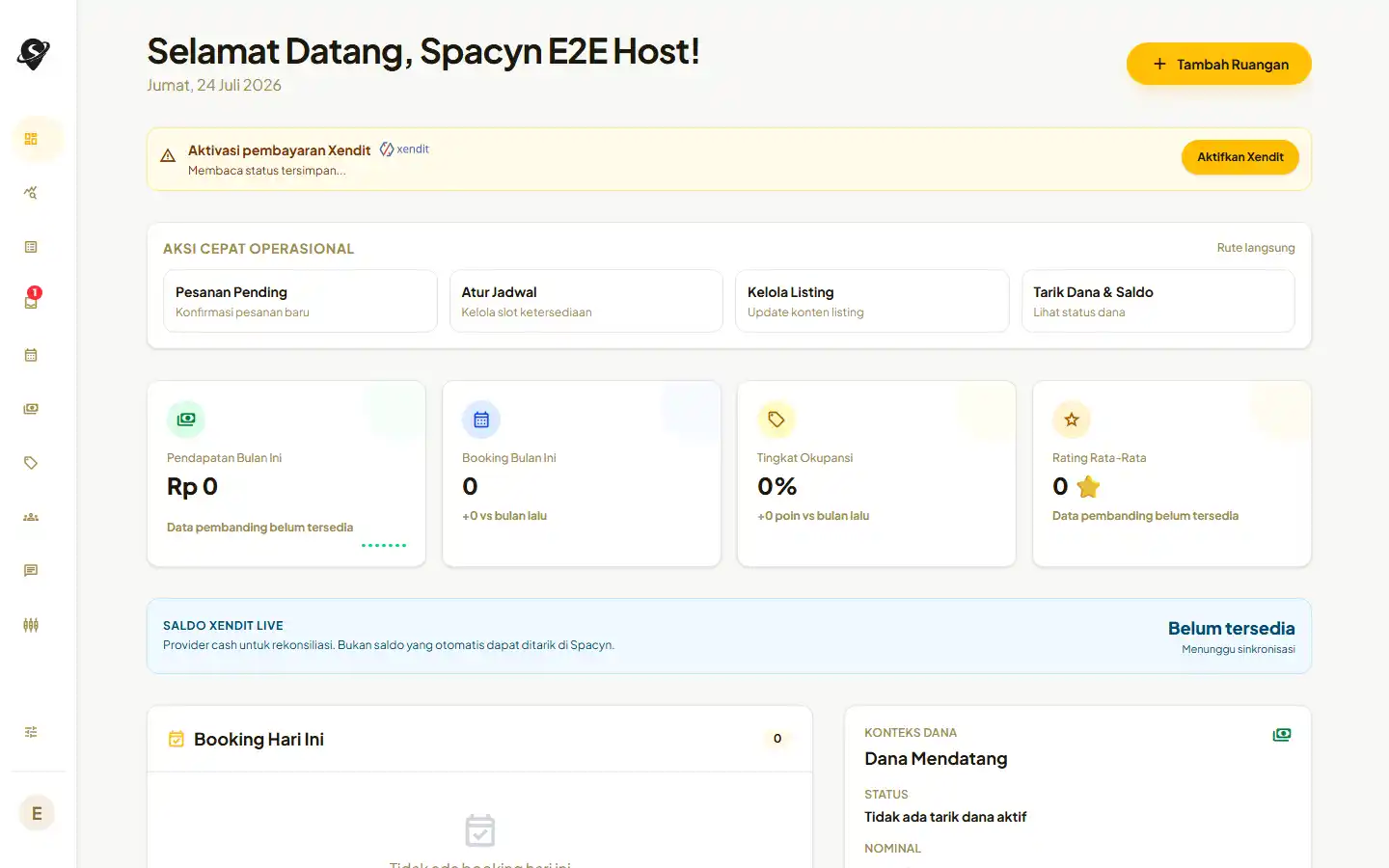This screenshot has width=1389, height=868.
Task: Open the Kelola Listing quick action
Action: (872, 301)
